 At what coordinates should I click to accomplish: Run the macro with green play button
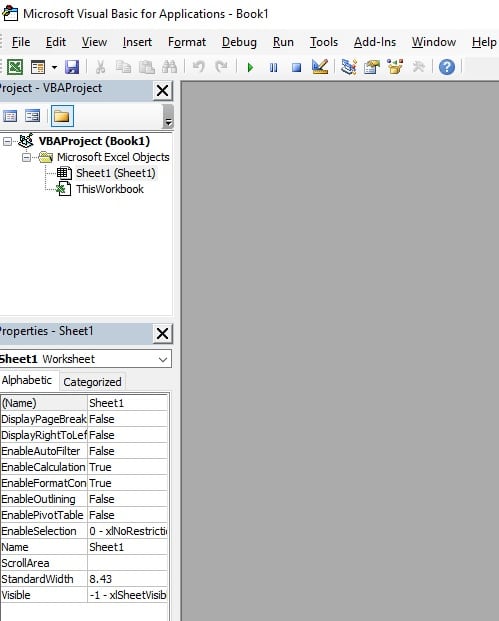coord(250,67)
